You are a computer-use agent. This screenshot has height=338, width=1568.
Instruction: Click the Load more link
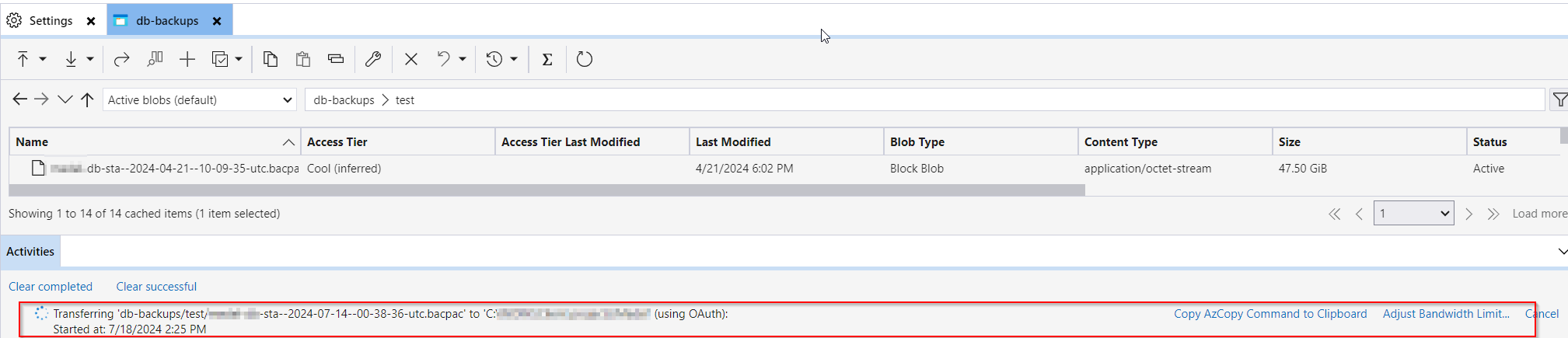(1539, 214)
